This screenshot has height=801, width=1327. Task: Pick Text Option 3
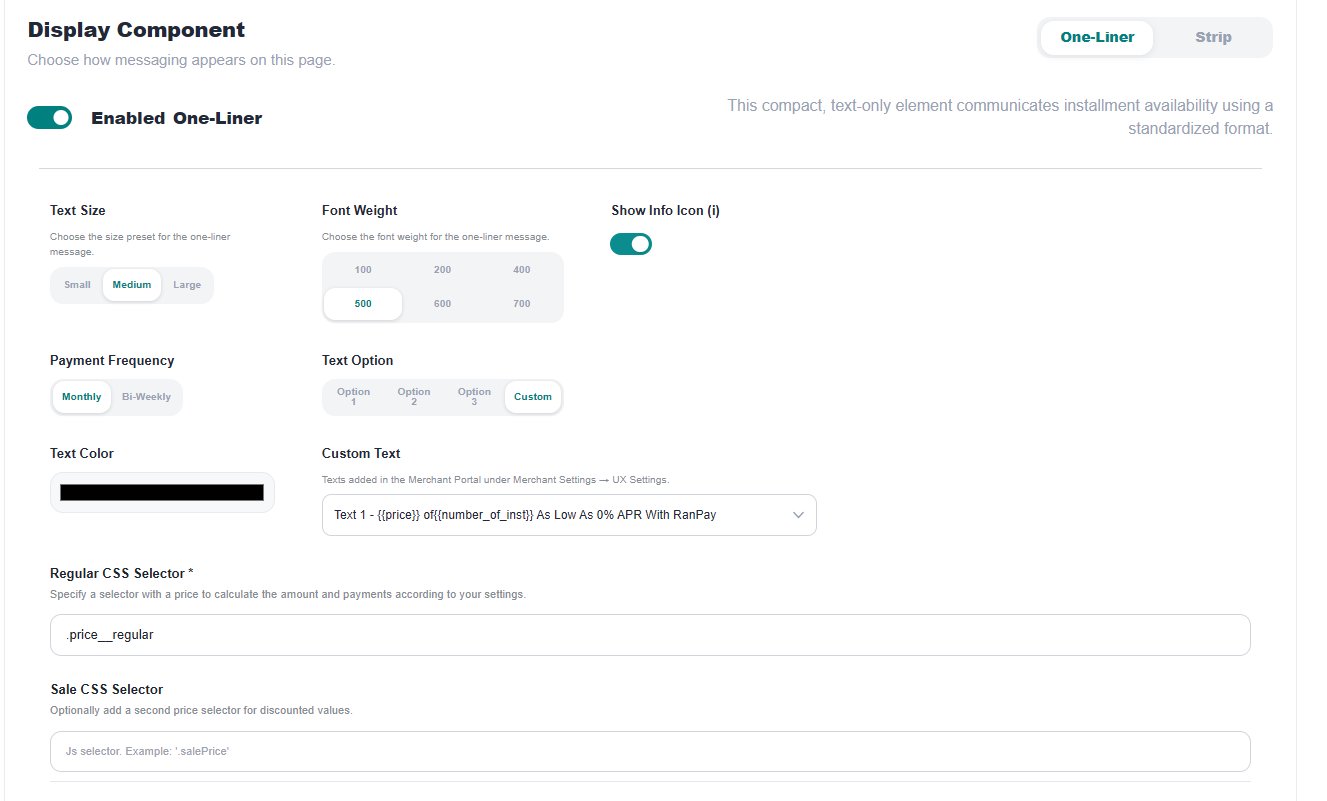tap(474, 397)
